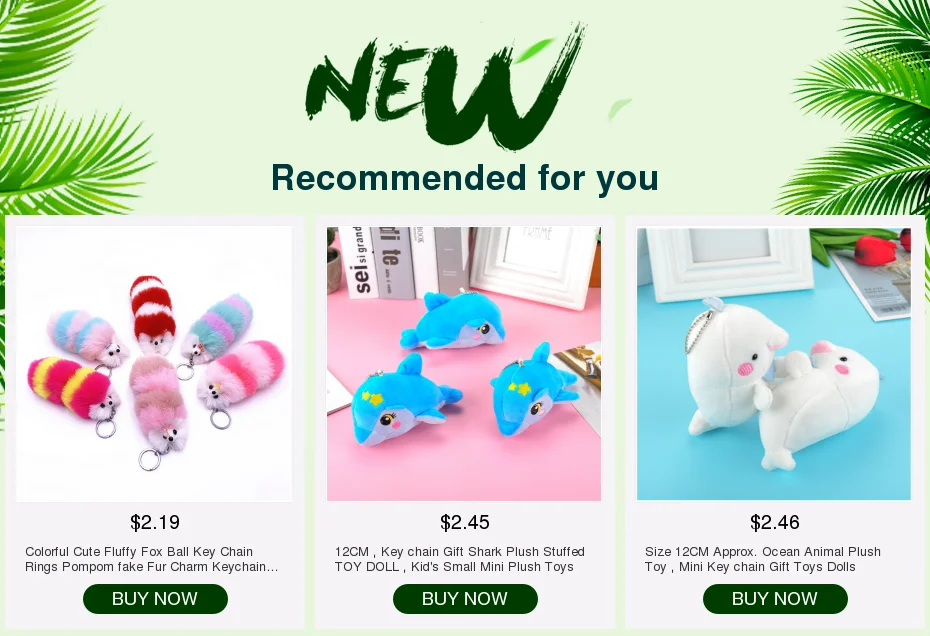Open the Ocean Animal Plush Toy title
Screen dimensions: 930x636
pos(763,559)
